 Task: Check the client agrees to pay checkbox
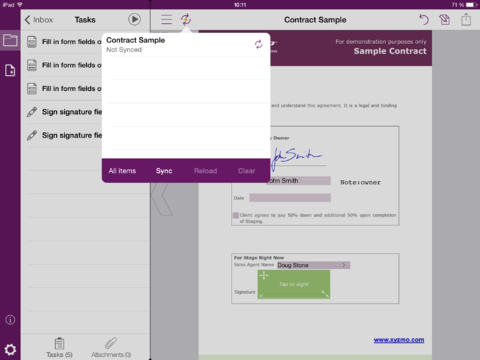pos(236,215)
